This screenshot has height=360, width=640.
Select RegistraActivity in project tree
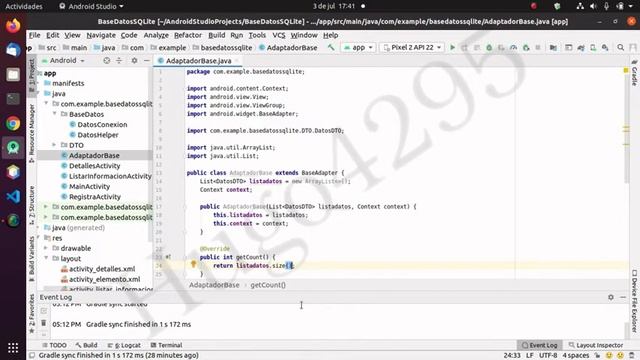pyautogui.click(x=95, y=197)
